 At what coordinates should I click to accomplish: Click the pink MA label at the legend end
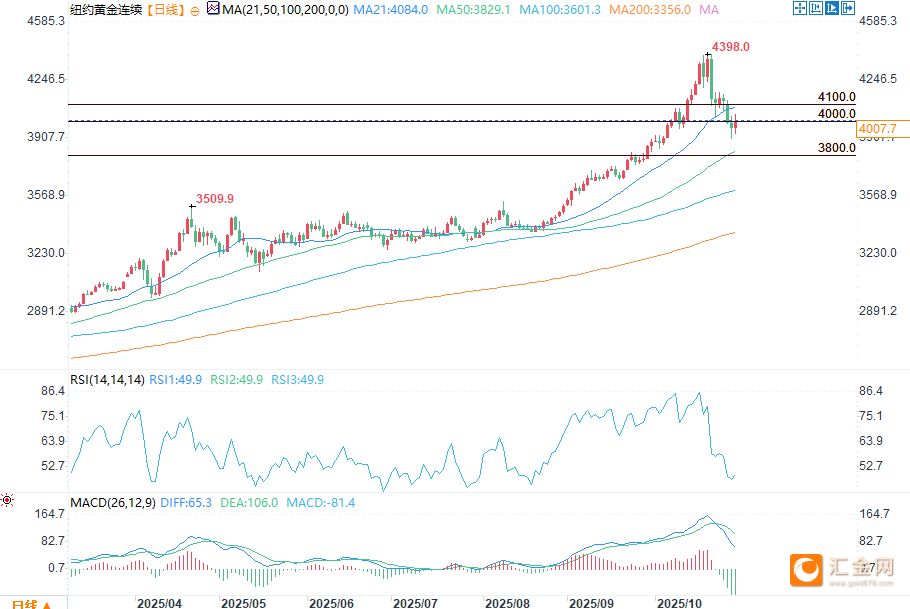(709, 10)
